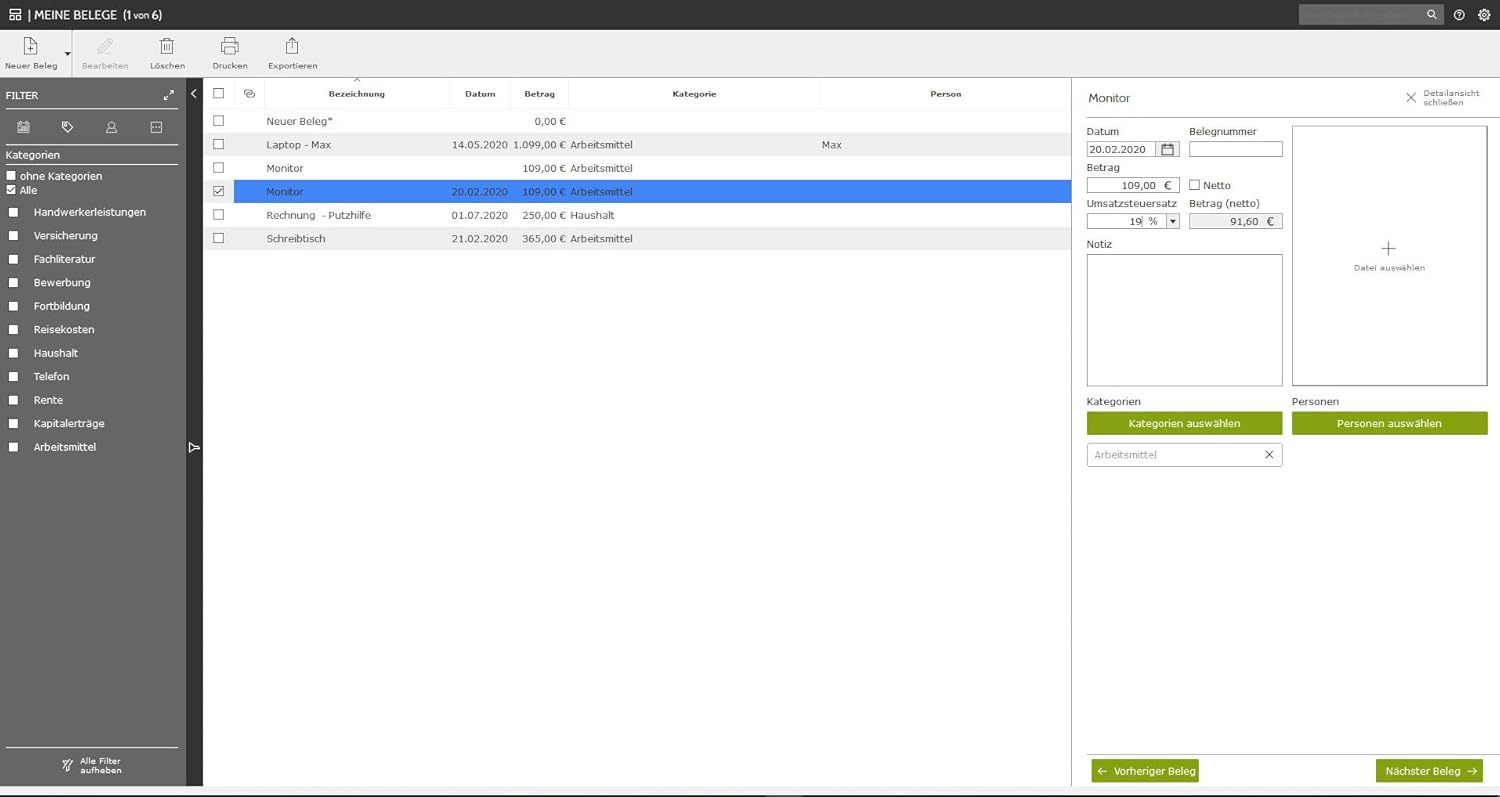Tick the Arbeitsmittel filter checkbox

click(x=13, y=447)
